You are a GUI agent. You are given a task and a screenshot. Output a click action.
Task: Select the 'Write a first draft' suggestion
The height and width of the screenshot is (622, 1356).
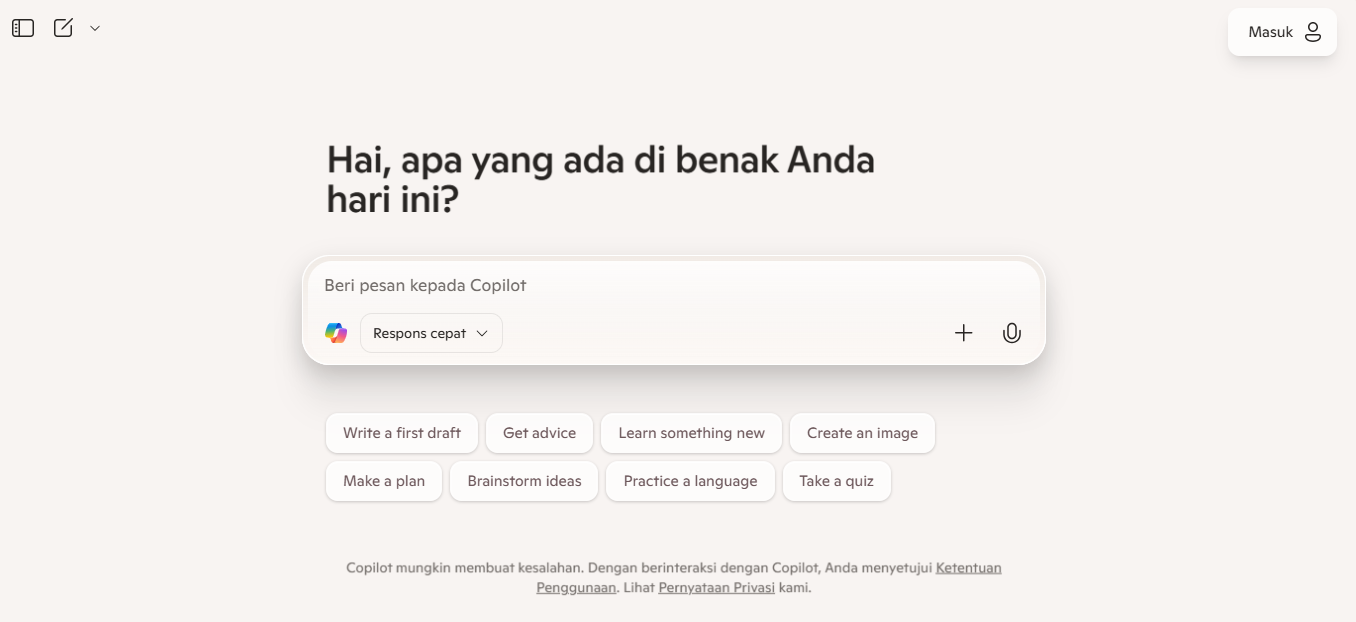click(x=402, y=433)
